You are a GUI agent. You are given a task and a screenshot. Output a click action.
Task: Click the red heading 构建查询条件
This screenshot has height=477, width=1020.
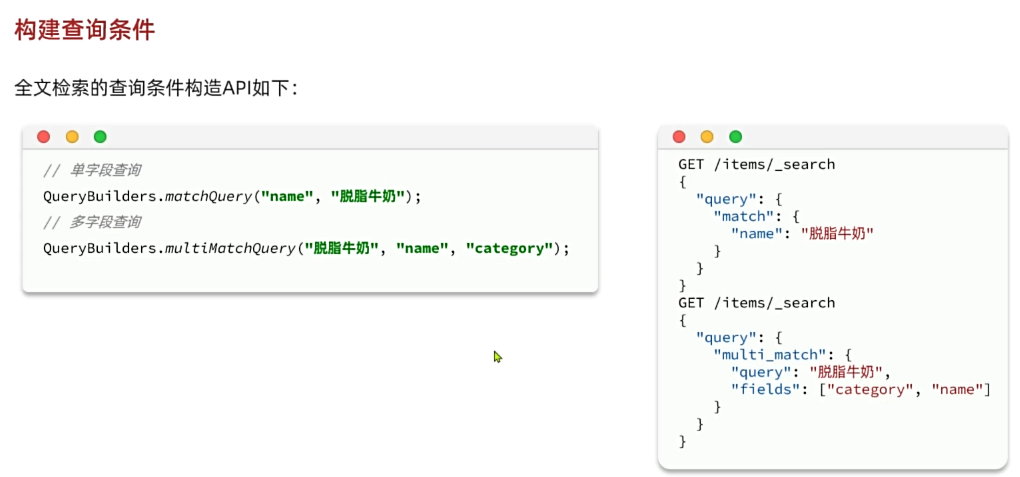pos(85,30)
